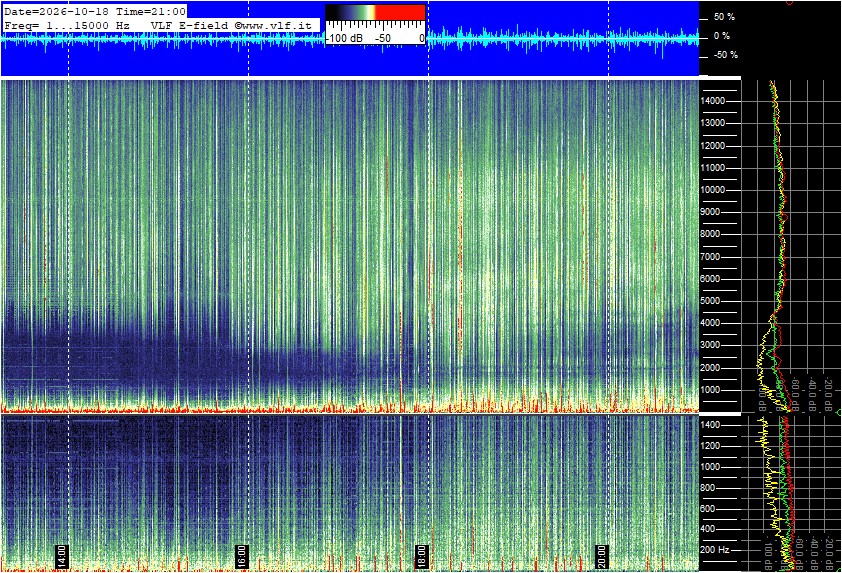This screenshot has width=842, height=573.
Task: Click the 400 label on lower spectrogram axis
Action: pyautogui.click(x=708, y=529)
